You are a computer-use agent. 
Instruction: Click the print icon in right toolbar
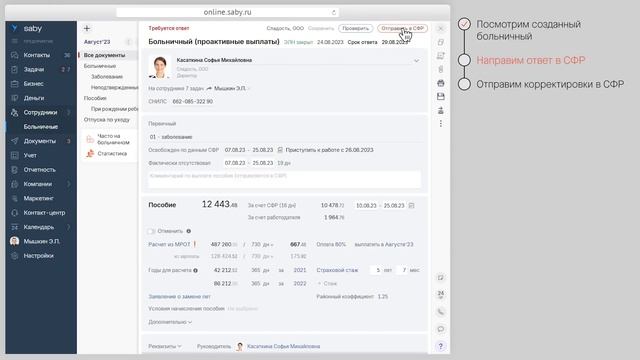click(440, 83)
